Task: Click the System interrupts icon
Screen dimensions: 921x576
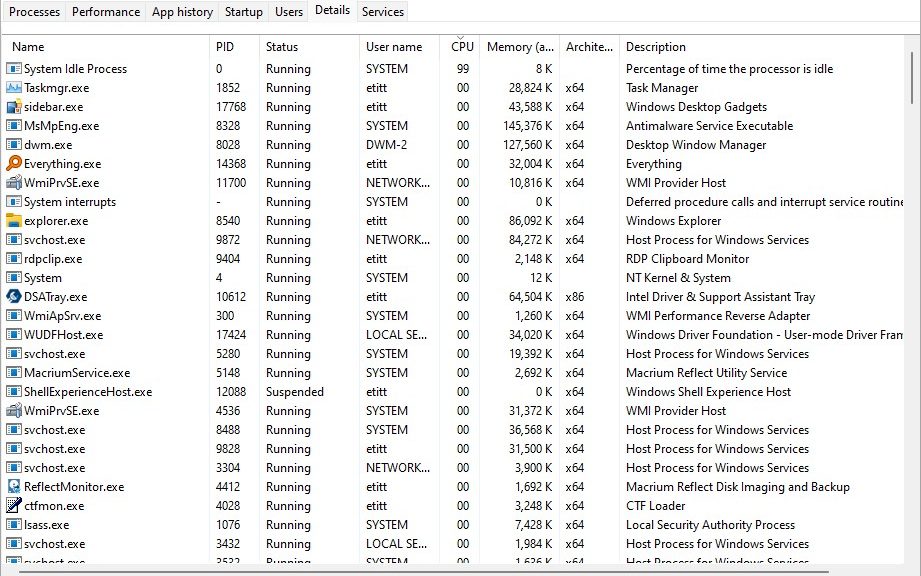Action: tap(14, 201)
